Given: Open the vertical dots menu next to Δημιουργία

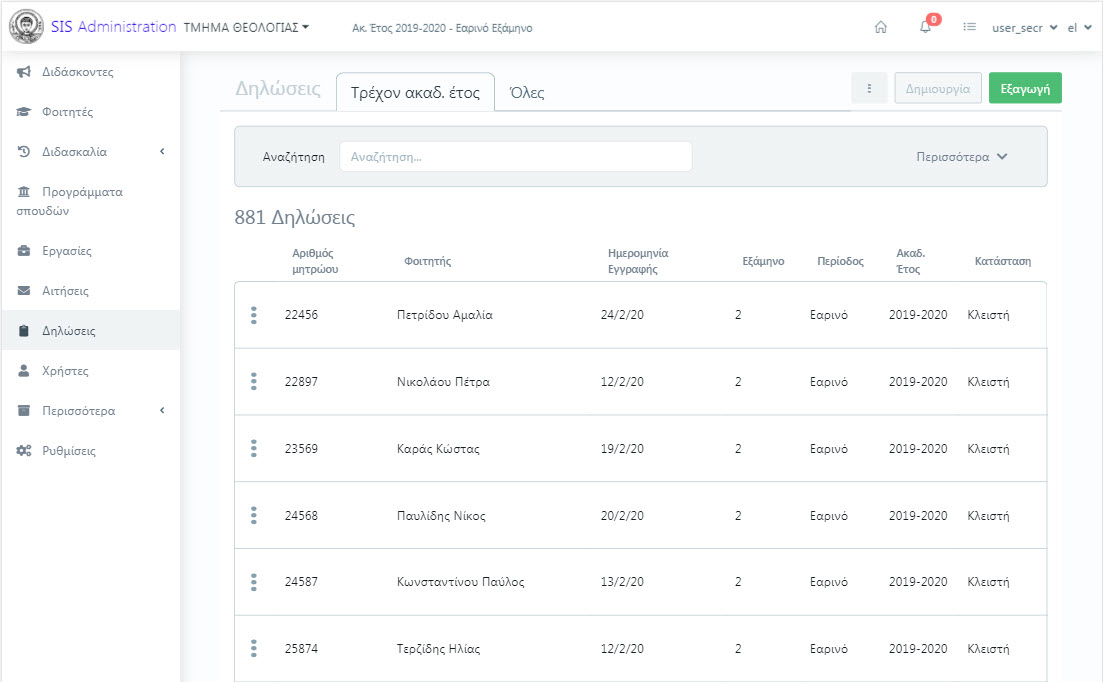Looking at the screenshot, I should pyautogui.click(x=869, y=89).
